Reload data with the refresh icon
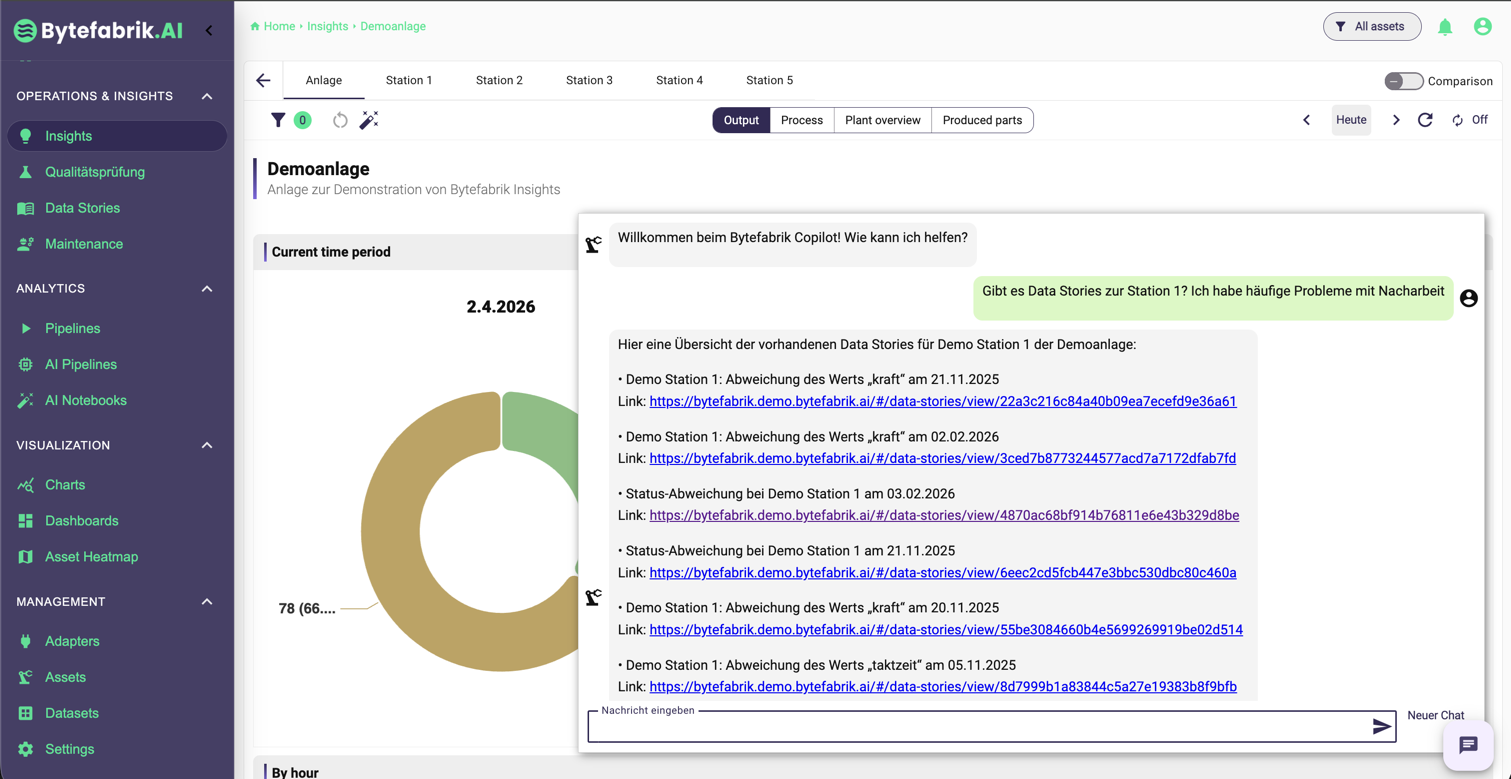 (x=1425, y=120)
